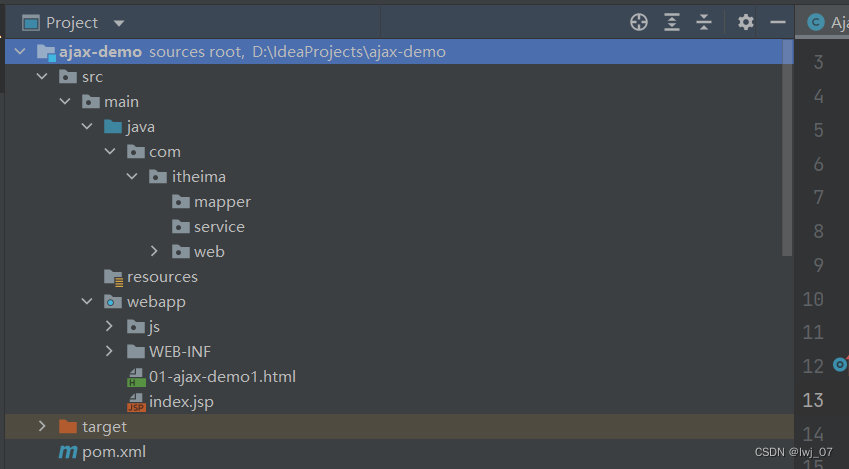The width and height of the screenshot is (849, 469).
Task: Click the gutter icon on line 12
Action: click(x=840, y=365)
